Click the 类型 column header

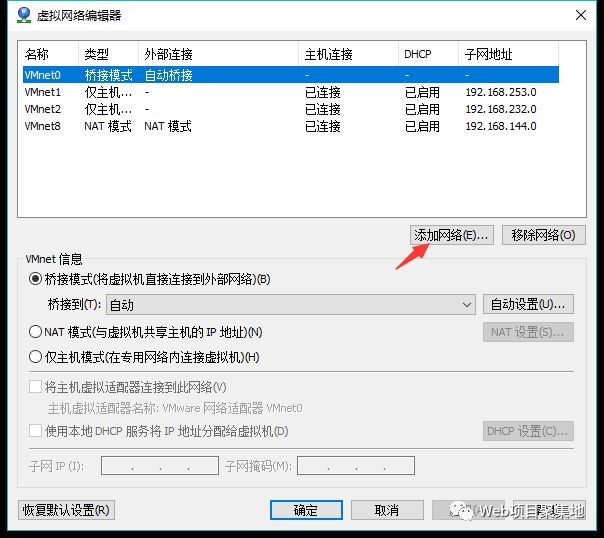pyautogui.click(x=109, y=54)
